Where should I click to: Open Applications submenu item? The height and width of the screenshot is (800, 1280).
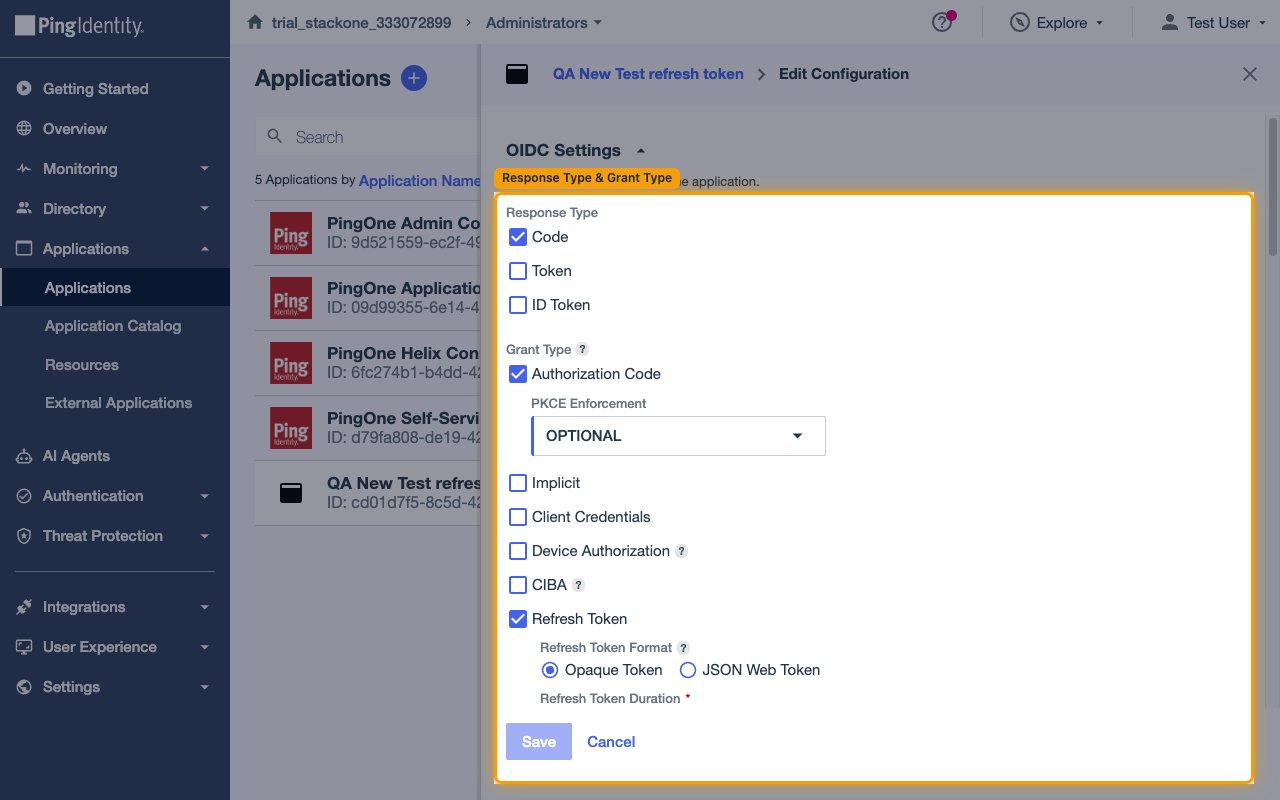point(115,288)
